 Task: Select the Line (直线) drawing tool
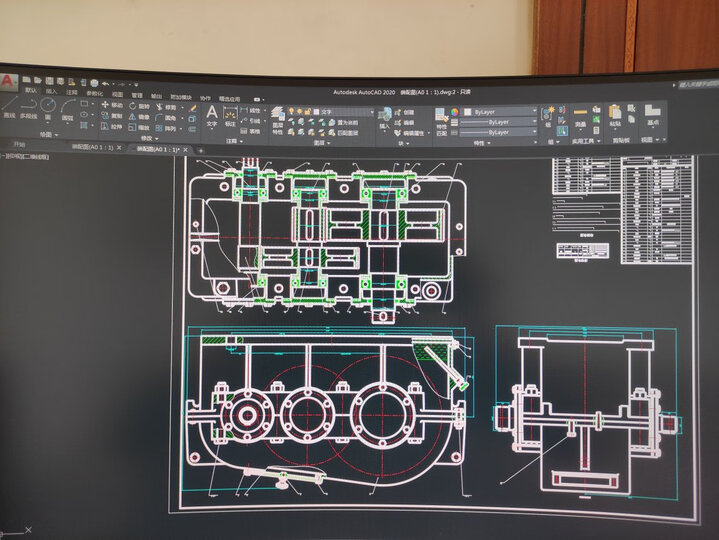click(9, 104)
